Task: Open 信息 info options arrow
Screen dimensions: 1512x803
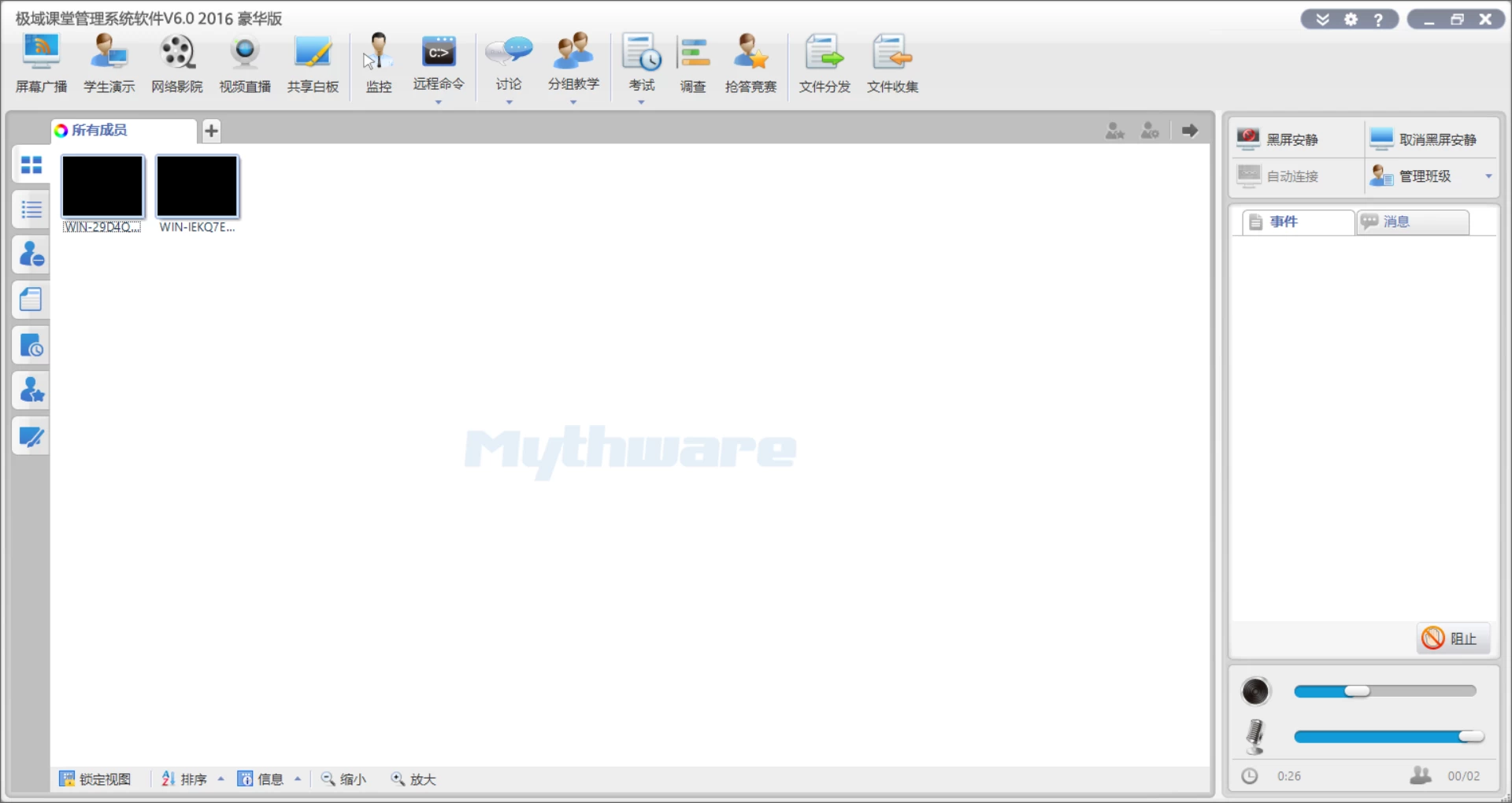Action: (298, 779)
